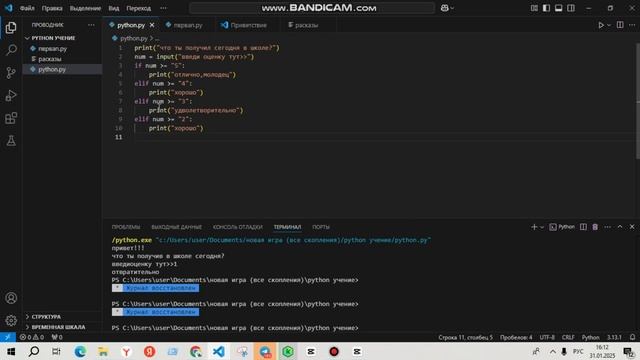Open the Manage gear in activity bar

[x=11, y=320]
